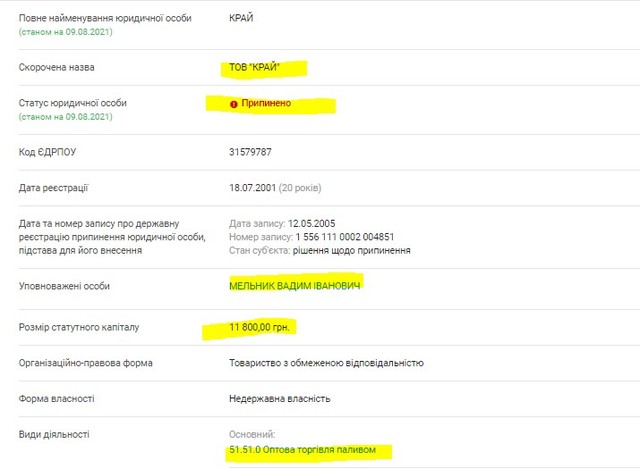The height and width of the screenshot is (469, 640).
Task: Click the red warning icon beside Припинено
Action: point(233,103)
